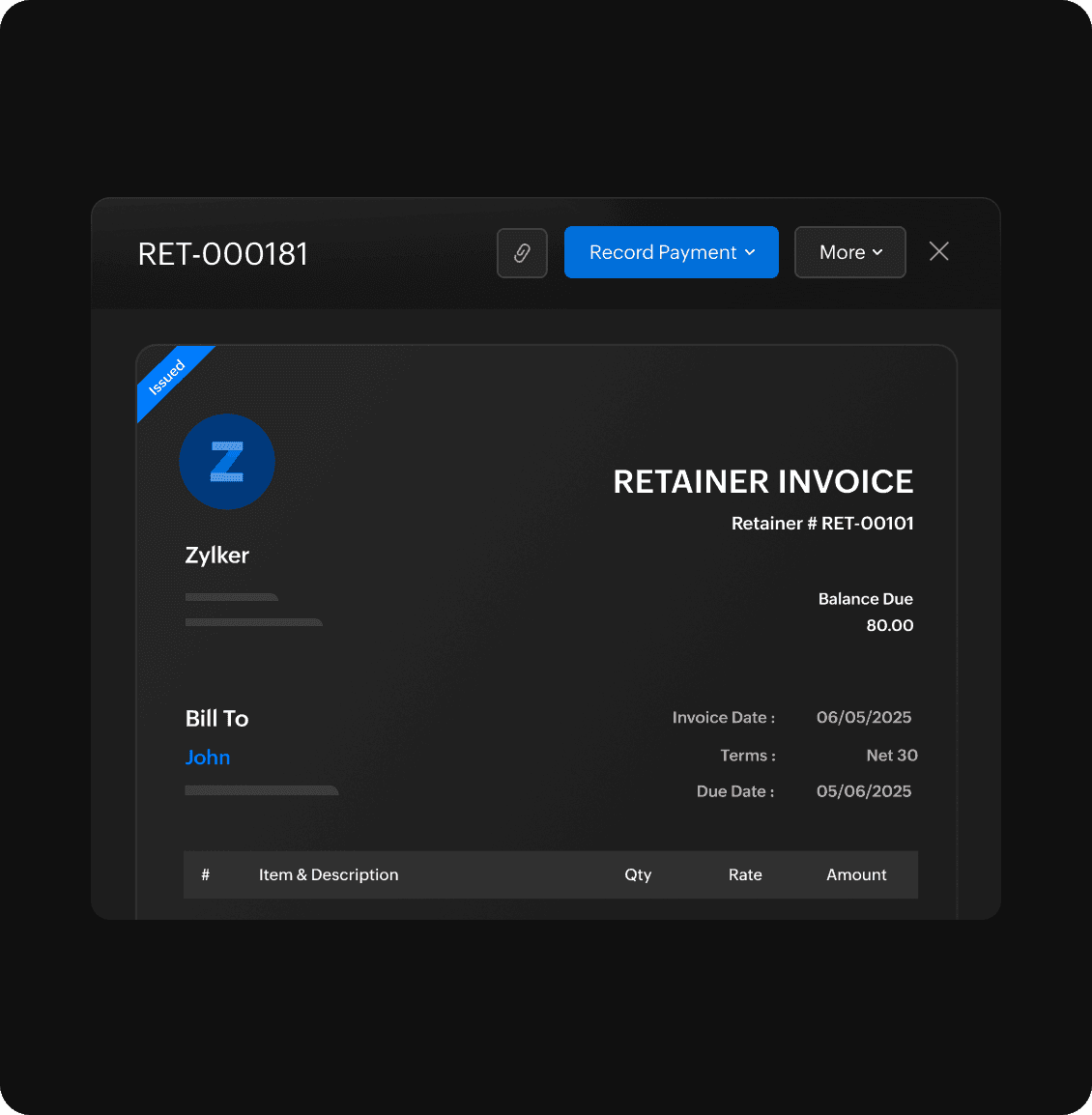Click the Item & Description column header
This screenshot has height=1115, width=1092.
point(329,874)
